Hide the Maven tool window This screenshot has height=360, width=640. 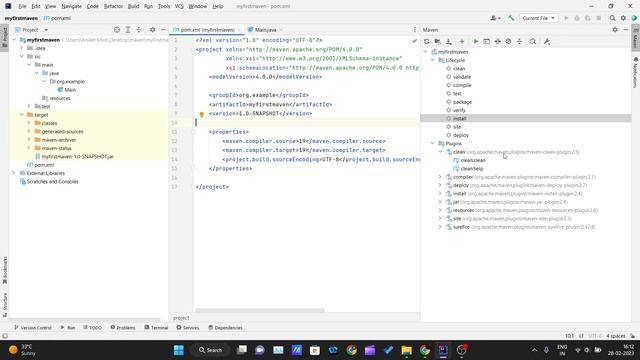626,30
